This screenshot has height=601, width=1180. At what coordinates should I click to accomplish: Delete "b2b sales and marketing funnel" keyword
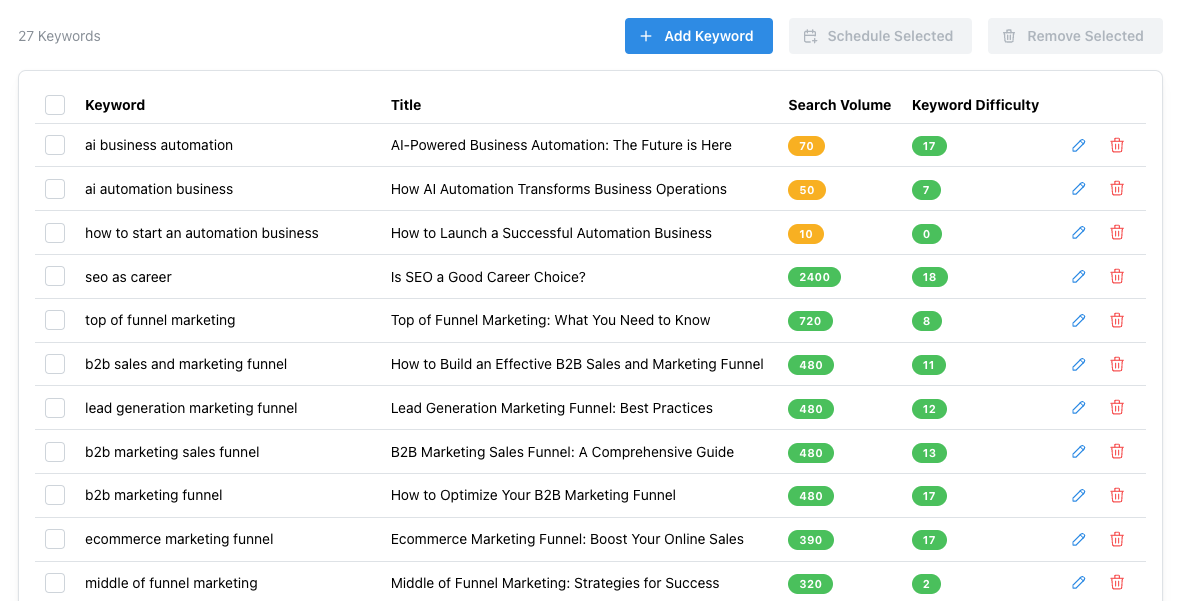(x=1117, y=363)
